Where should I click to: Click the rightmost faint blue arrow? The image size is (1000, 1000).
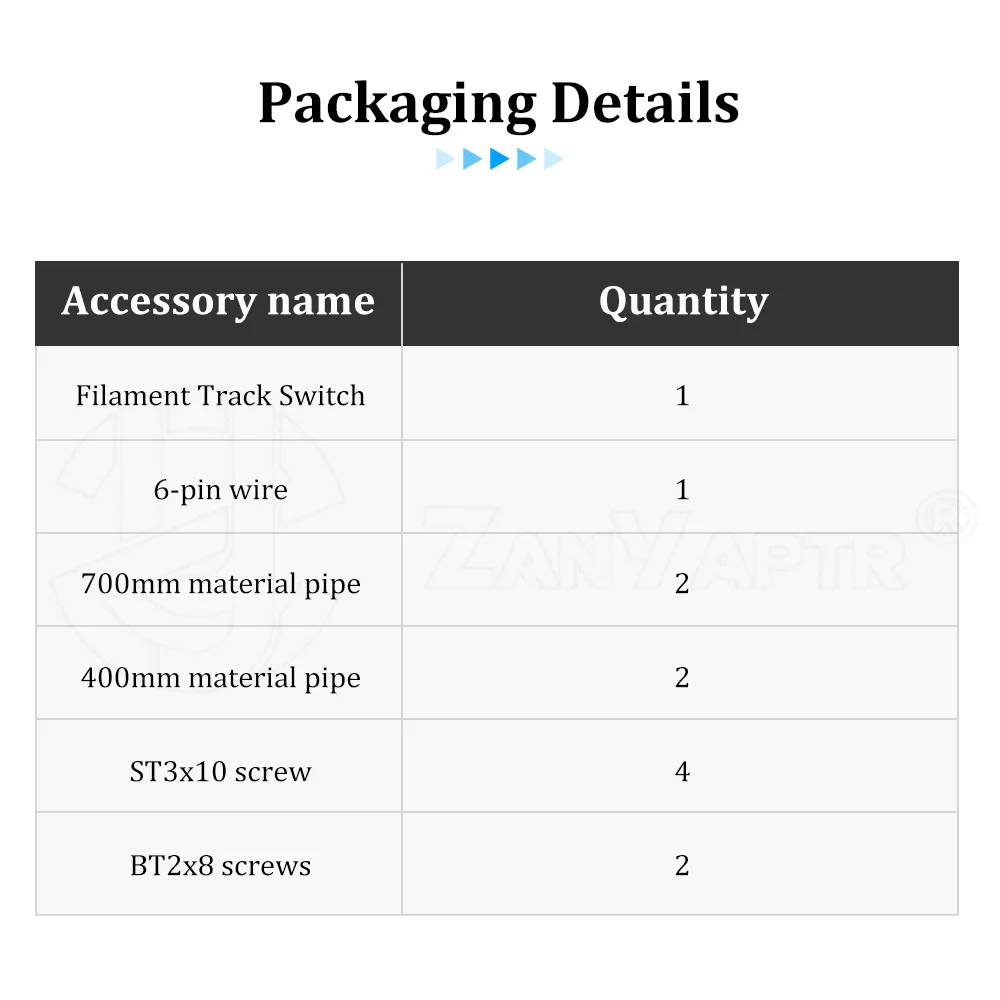point(553,159)
